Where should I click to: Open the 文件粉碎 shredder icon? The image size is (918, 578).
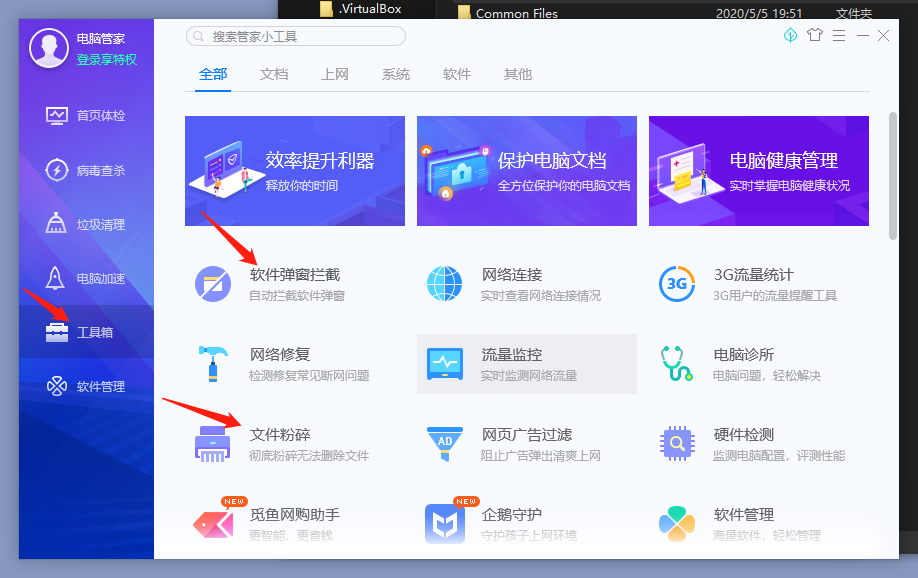(213, 444)
